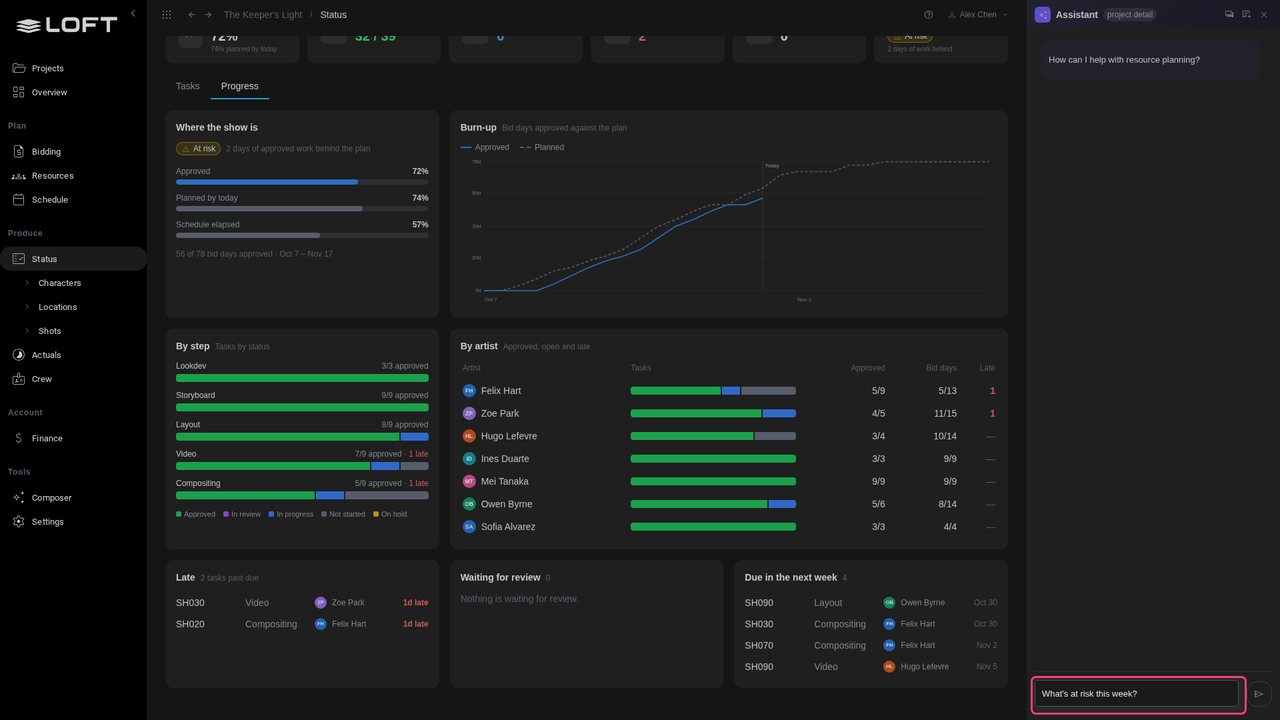The width and height of the screenshot is (1280, 720).
Task: Open late task SH030 Video
Action: click(x=302, y=603)
